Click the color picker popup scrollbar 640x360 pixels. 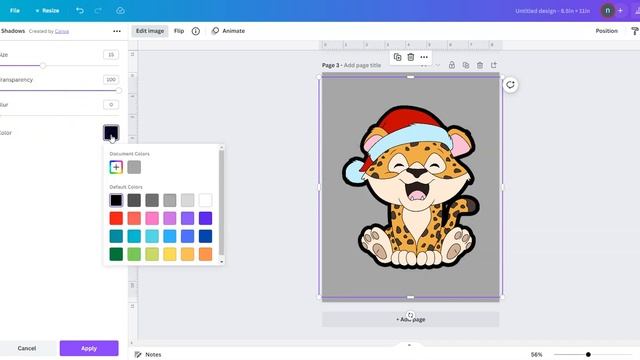(222, 202)
